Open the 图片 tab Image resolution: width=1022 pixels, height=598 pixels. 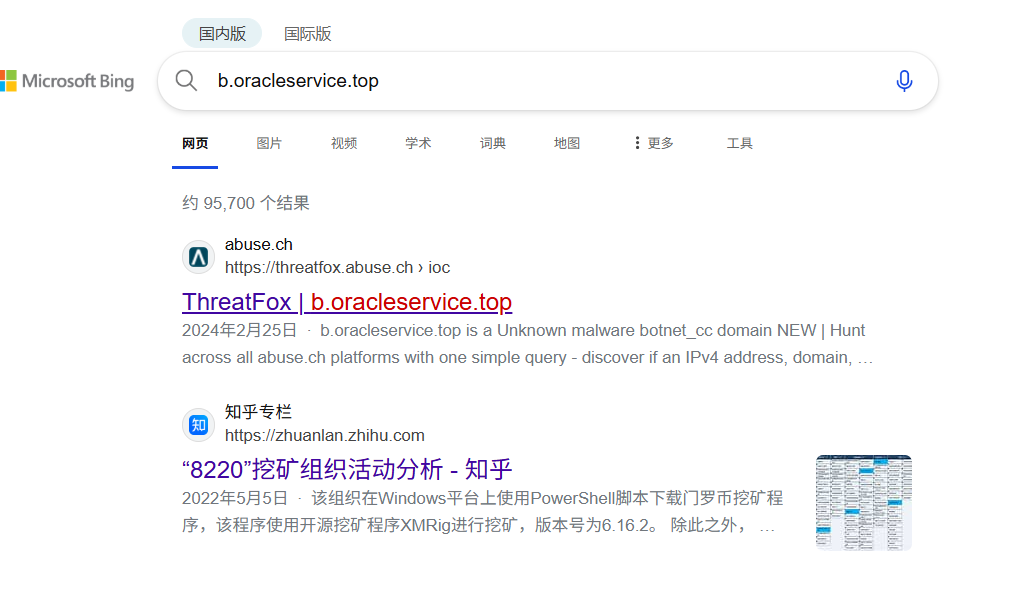point(269,143)
